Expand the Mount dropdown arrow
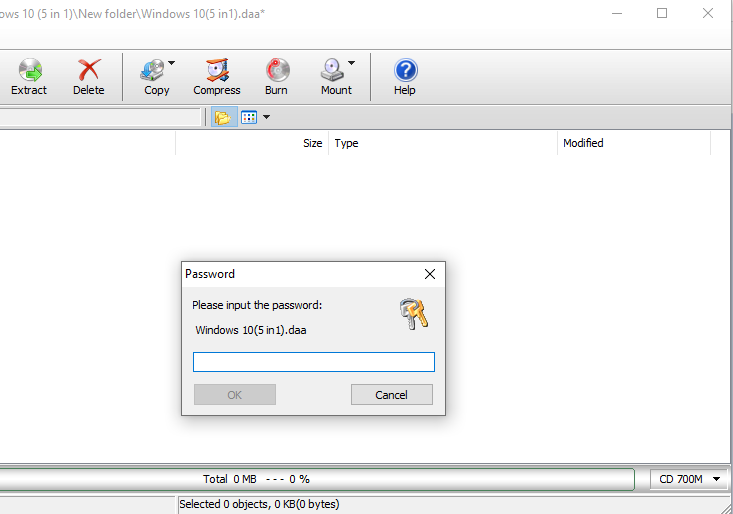The width and height of the screenshot is (733, 514). point(352,63)
